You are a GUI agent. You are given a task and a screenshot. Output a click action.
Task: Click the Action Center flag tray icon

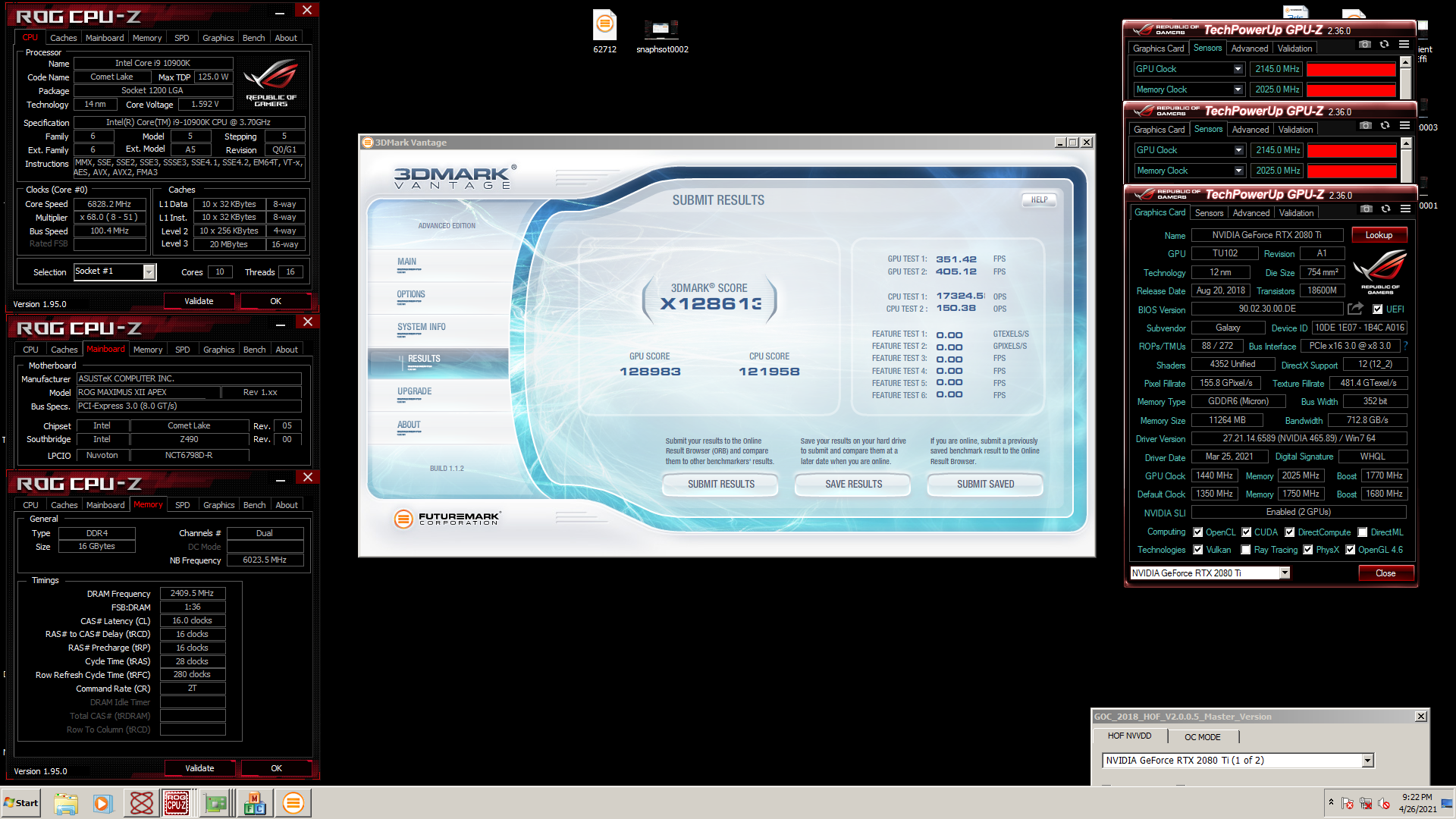coord(1348,803)
